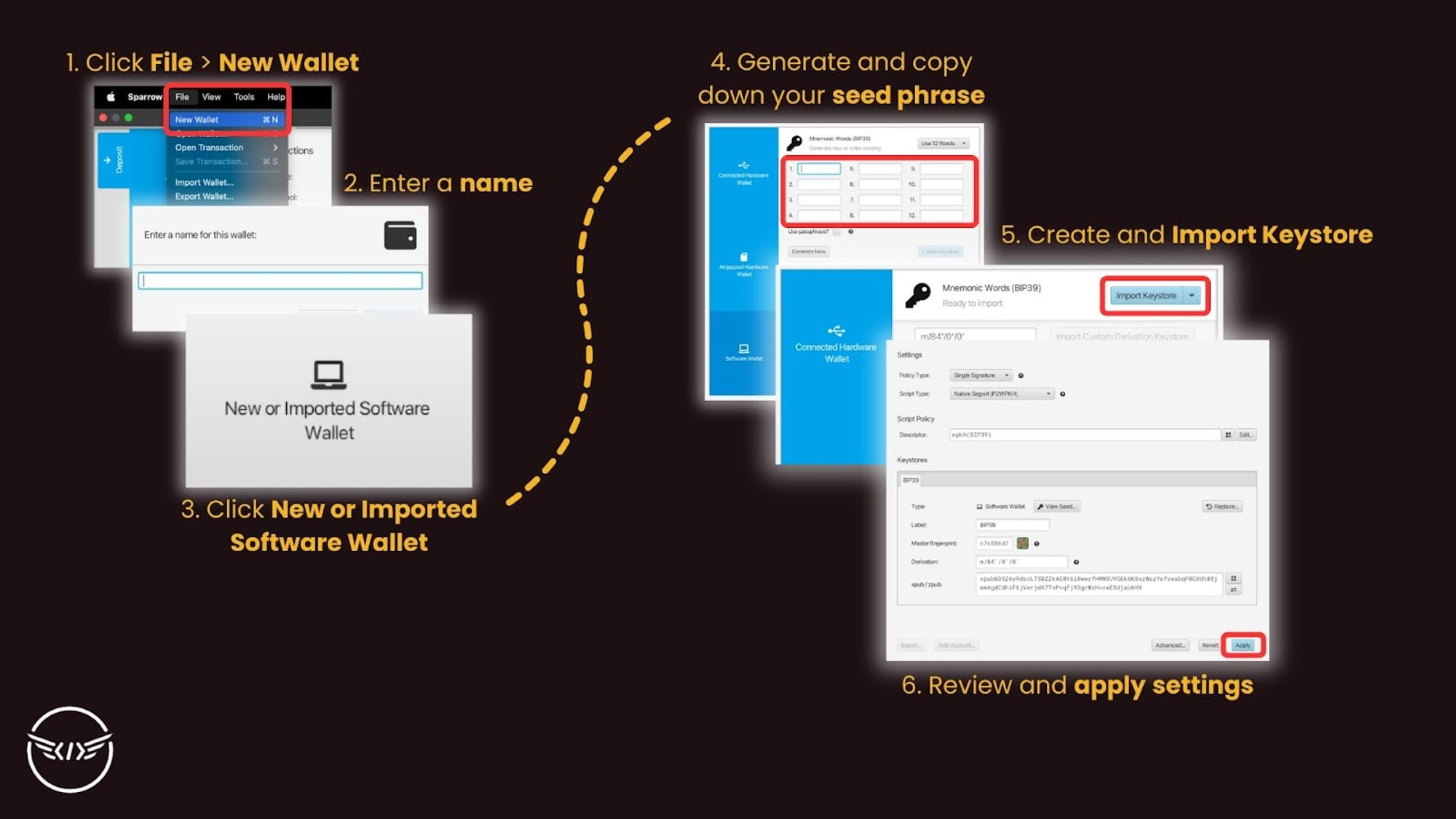Screen dimensions: 1456x819
Task: Click the wallet name input field
Action: pyautogui.click(x=281, y=281)
